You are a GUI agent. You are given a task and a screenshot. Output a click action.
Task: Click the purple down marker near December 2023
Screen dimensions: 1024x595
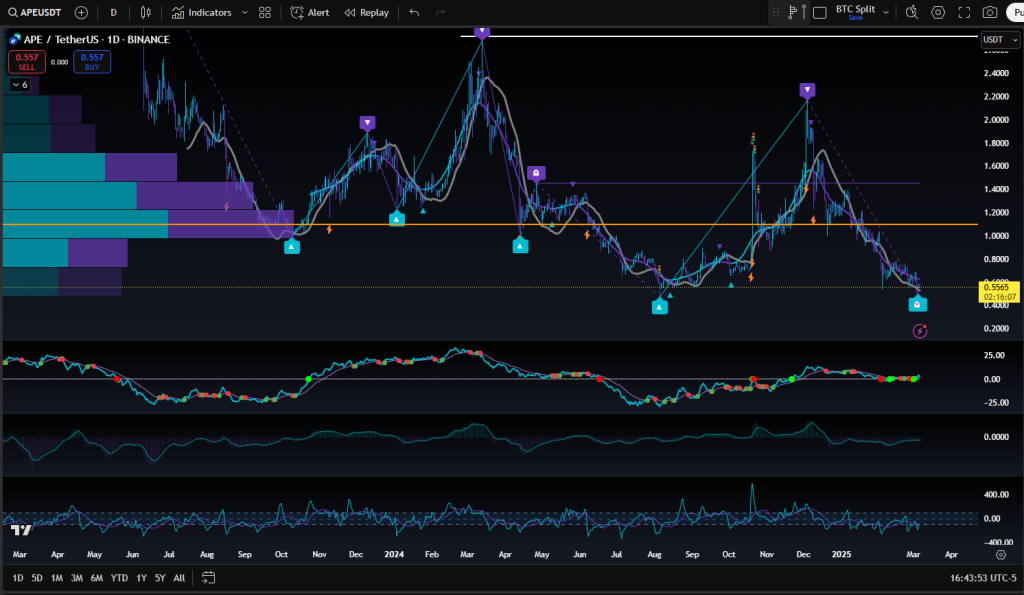(368, 123)
